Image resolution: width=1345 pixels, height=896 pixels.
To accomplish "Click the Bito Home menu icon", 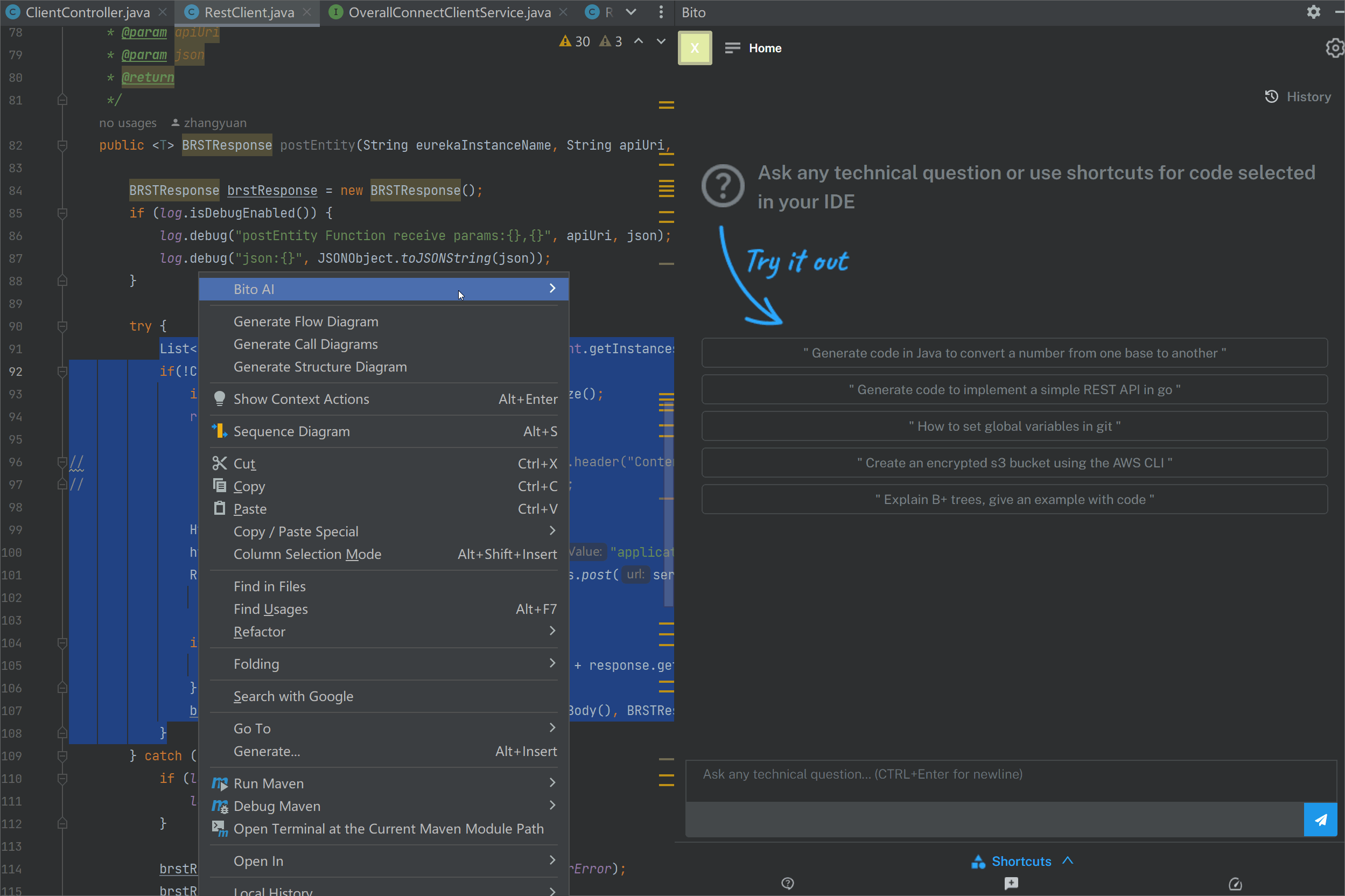I will point(733,48).
